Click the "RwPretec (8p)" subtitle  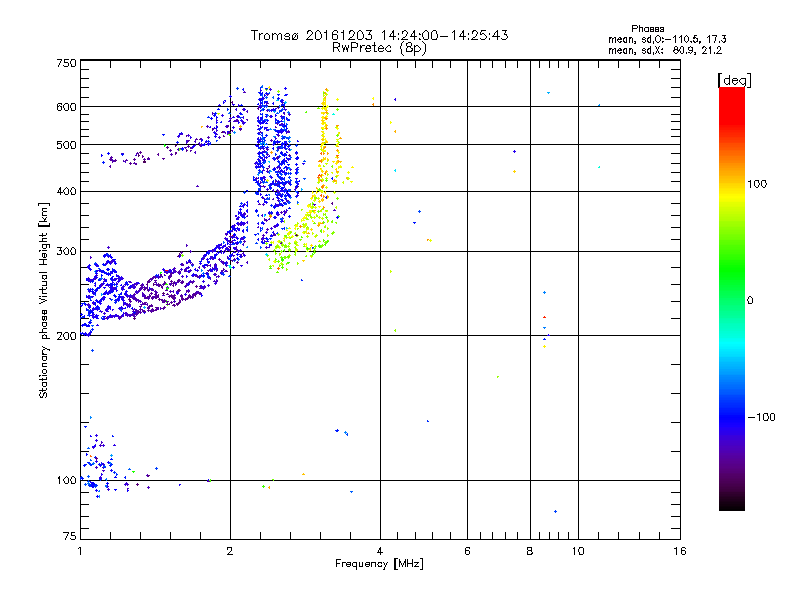tap(379, 48)
